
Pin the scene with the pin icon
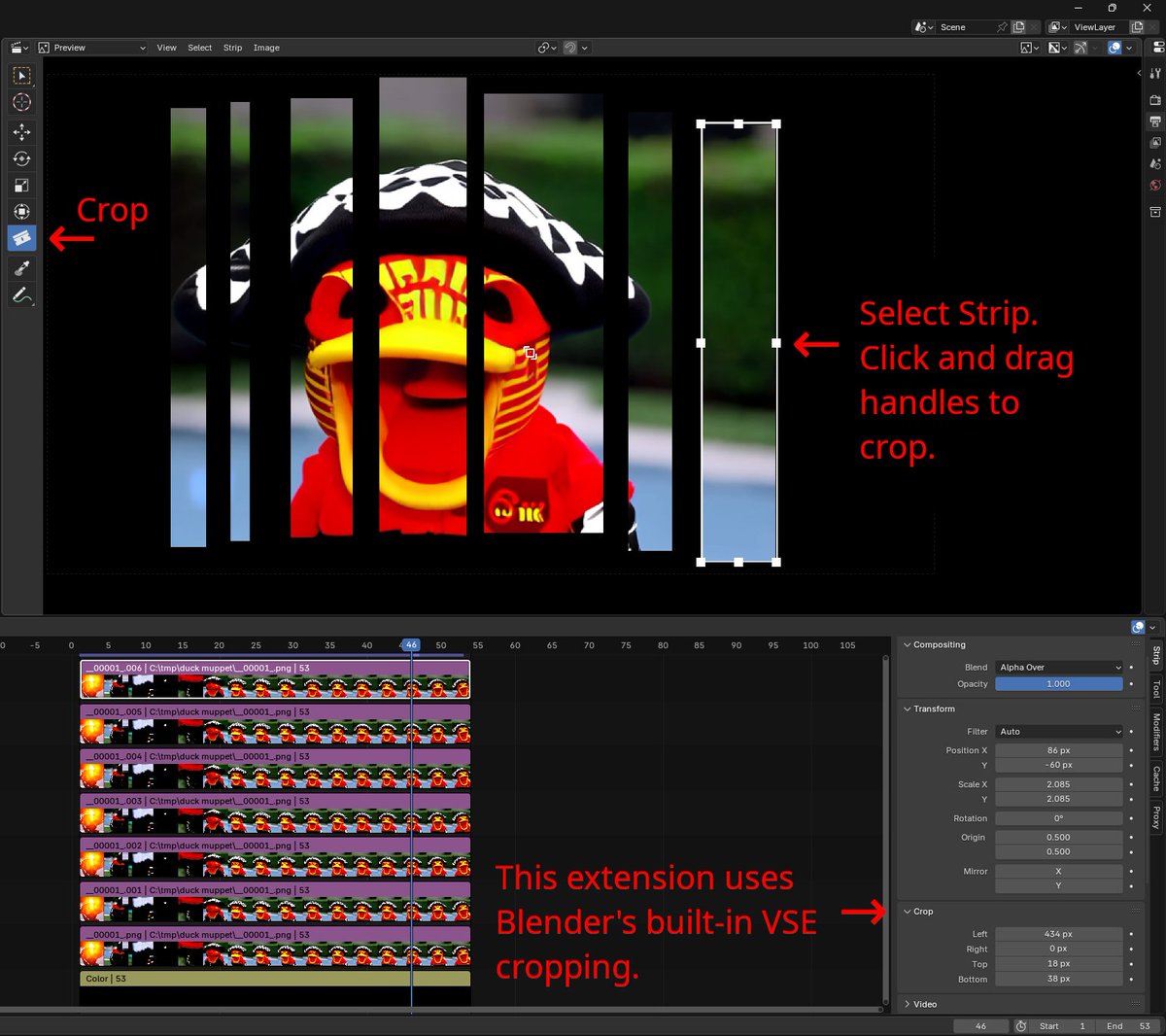pyautogui.click(x=1002, y=27)
